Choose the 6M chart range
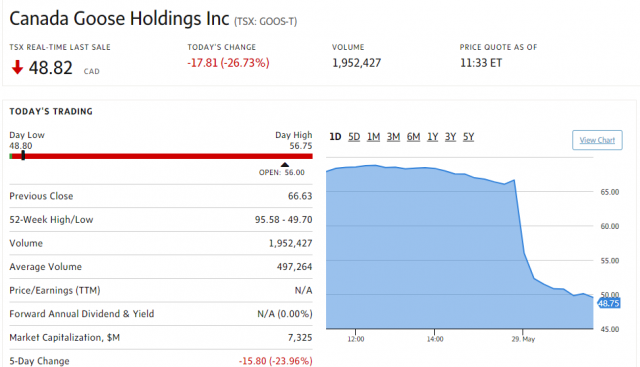This screenshot has height=367, width=640. 413,137
